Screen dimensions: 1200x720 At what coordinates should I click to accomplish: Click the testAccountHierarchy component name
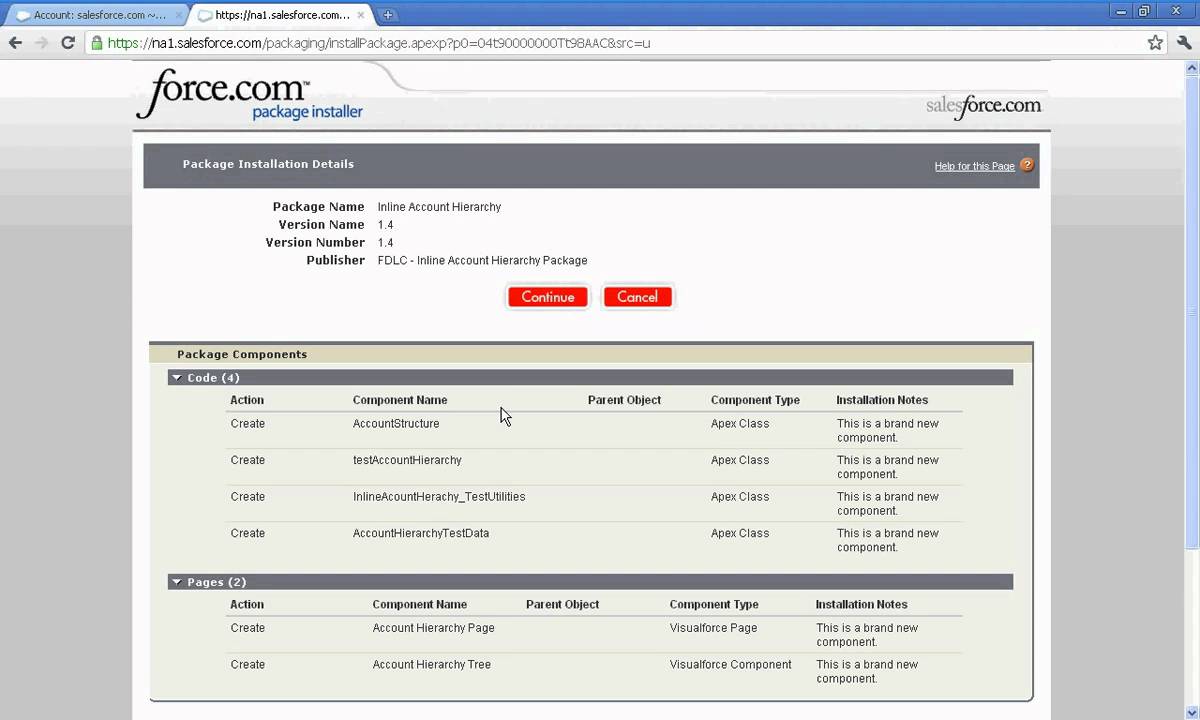coord(407,460)
